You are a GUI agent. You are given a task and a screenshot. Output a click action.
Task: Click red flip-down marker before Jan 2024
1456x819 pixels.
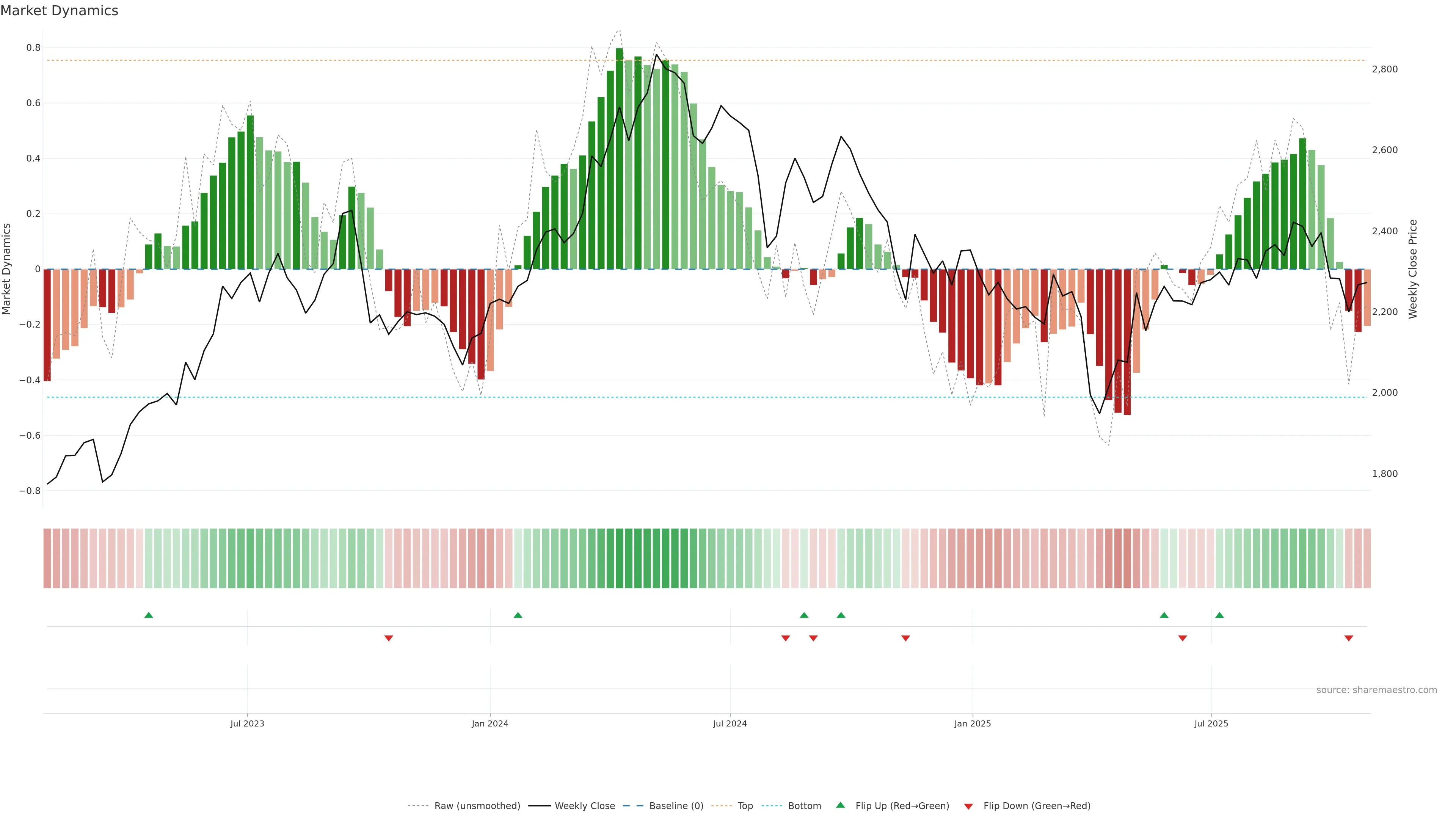click(388, 638)
